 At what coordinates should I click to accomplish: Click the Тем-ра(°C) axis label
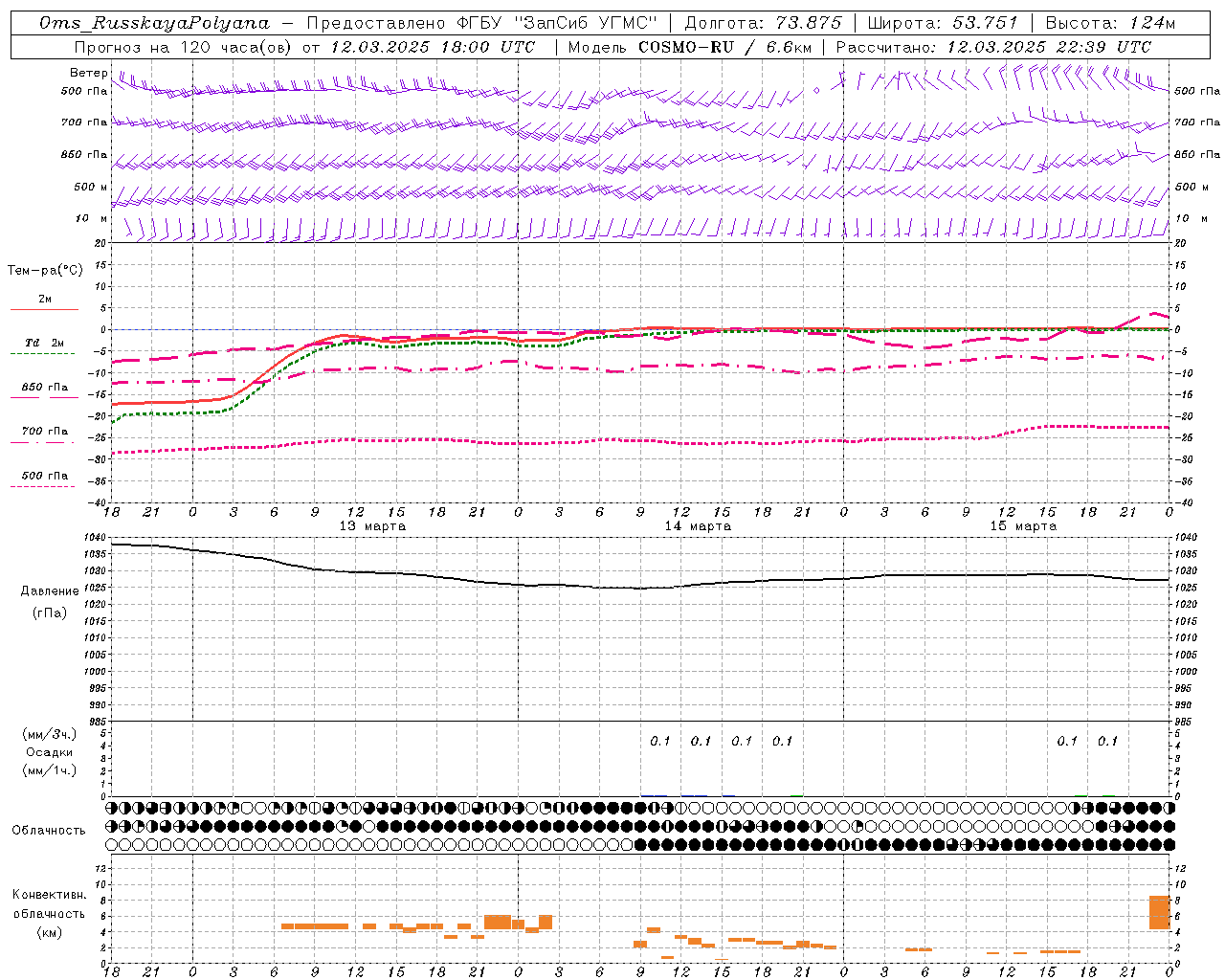tap(45, 271)
